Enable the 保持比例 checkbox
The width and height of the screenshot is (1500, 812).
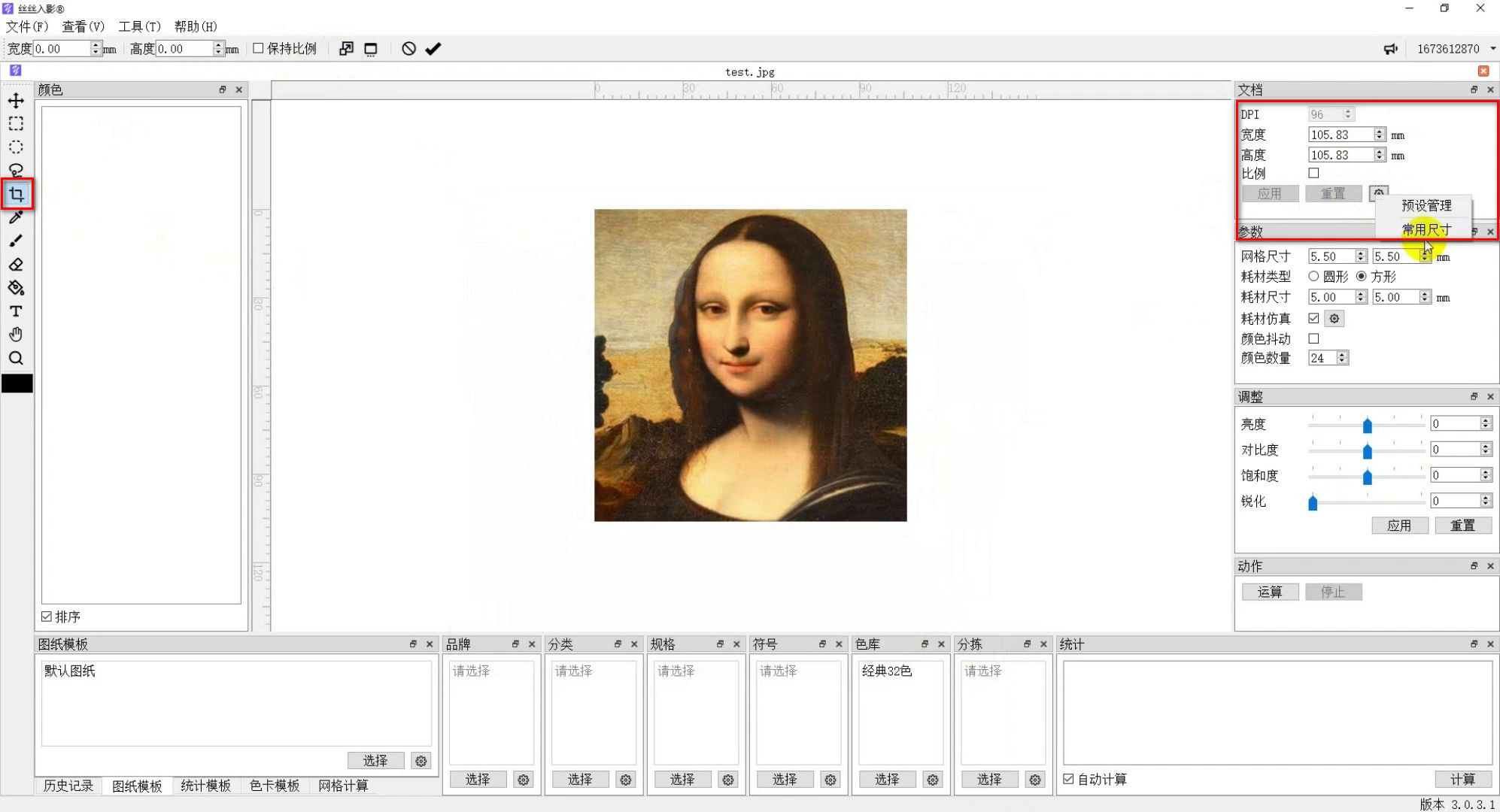coord(257,47)
